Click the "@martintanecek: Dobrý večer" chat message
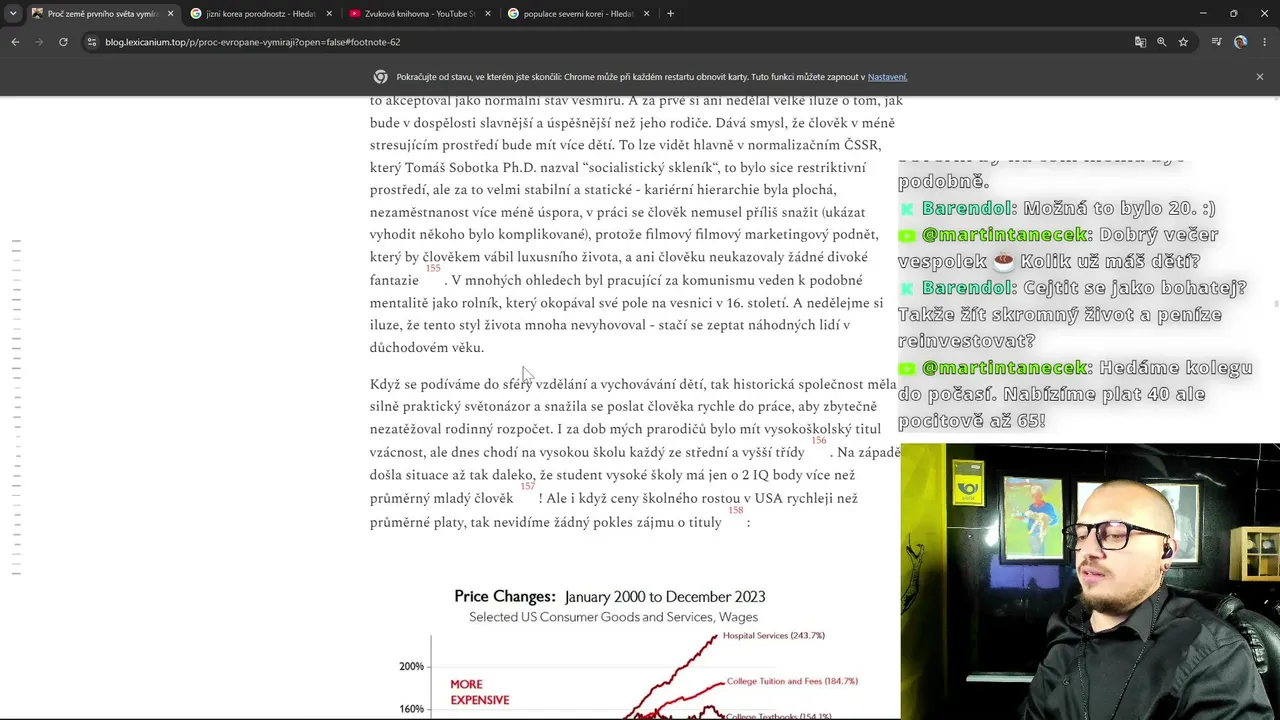The image size is (1280, 720). click(x=1058, y=248)
